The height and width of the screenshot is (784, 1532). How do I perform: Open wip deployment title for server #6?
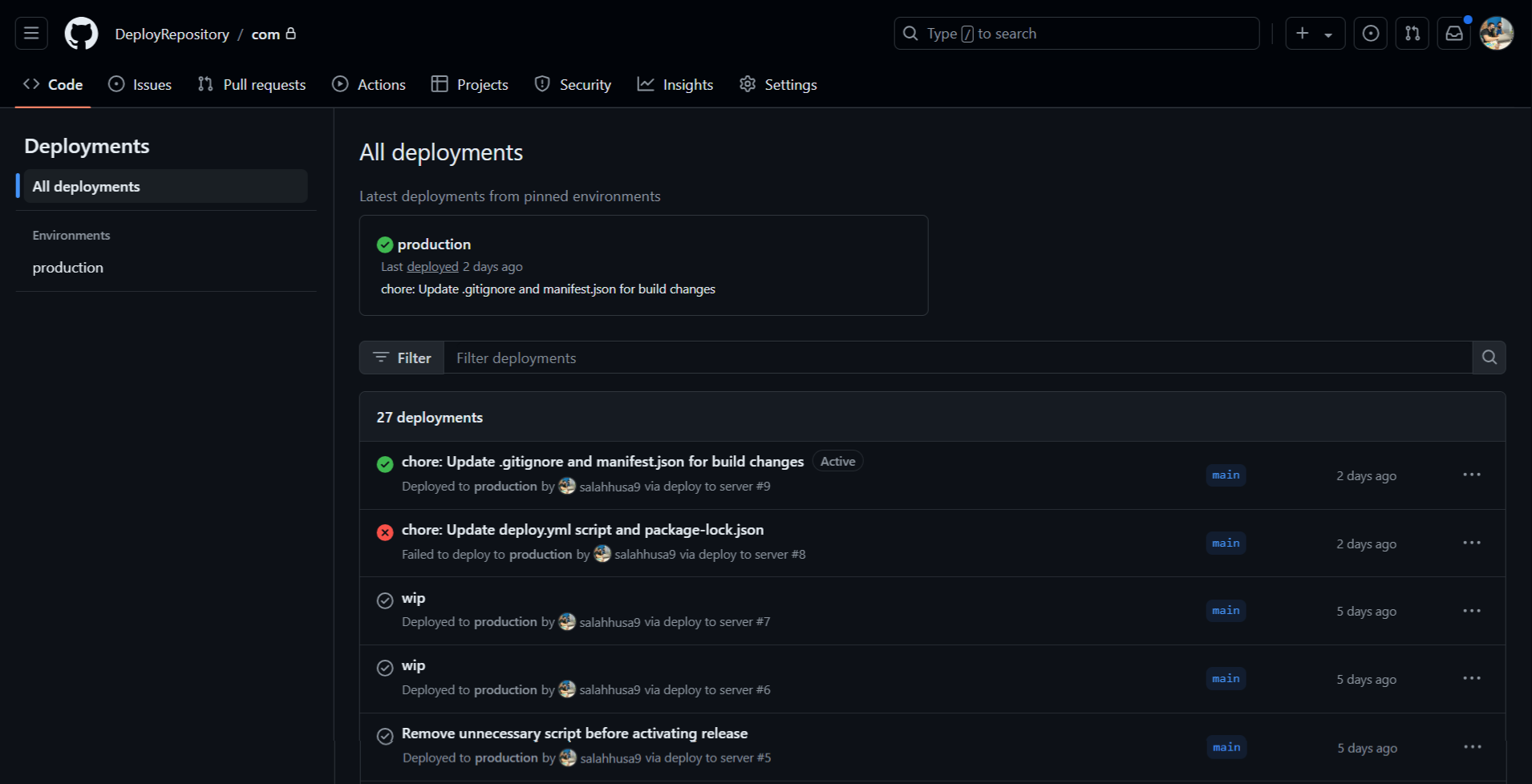(413, 665)
